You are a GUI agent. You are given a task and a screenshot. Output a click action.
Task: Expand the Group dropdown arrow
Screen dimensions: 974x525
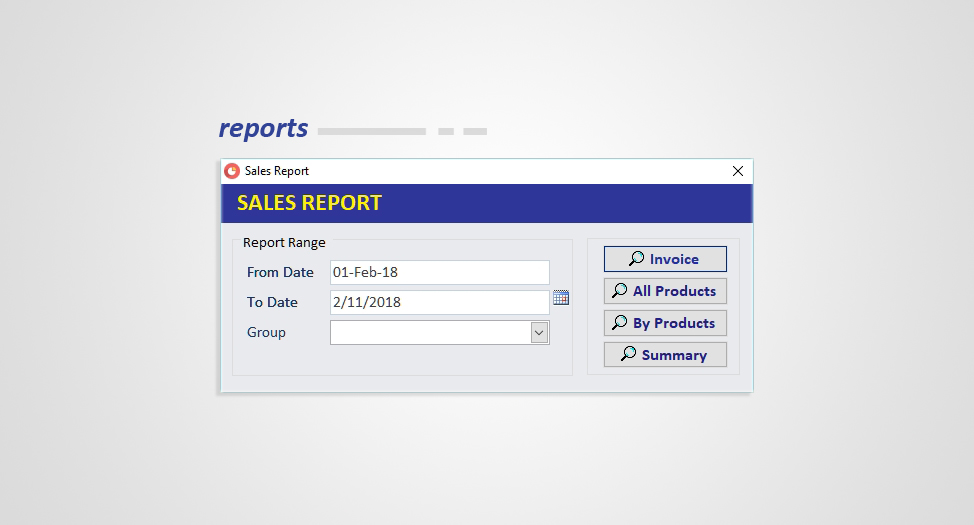coord(539,332)
